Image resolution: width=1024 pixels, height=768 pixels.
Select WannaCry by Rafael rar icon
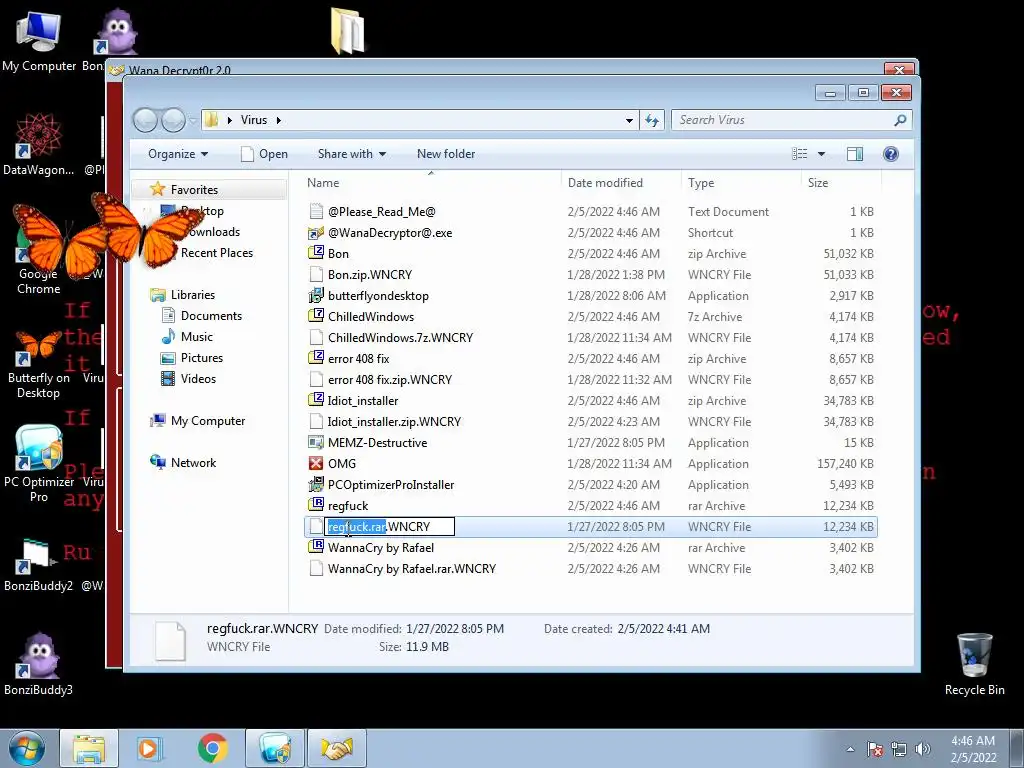[x=316, y=547]
